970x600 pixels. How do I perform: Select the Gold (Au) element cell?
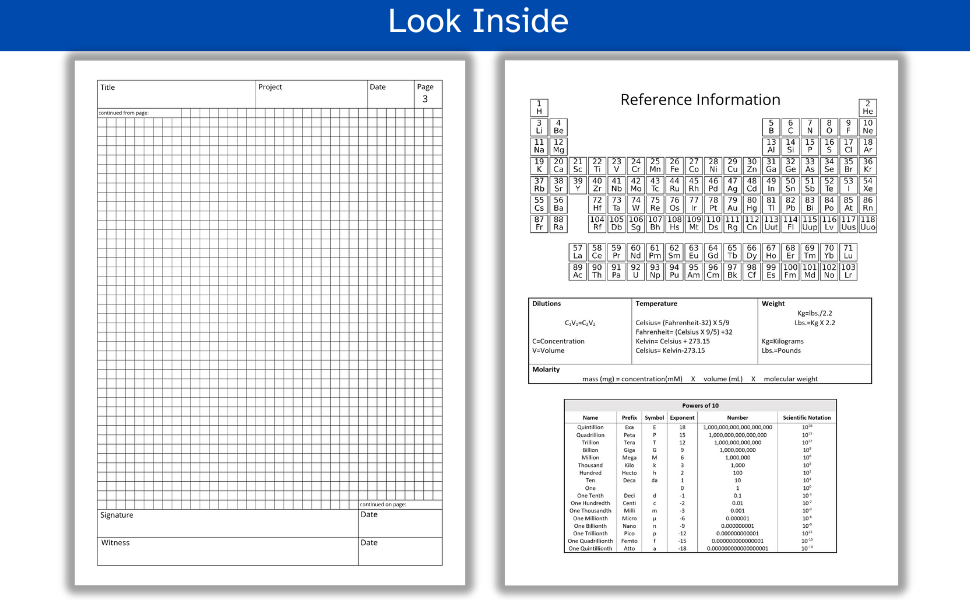(x=731, y=201)
